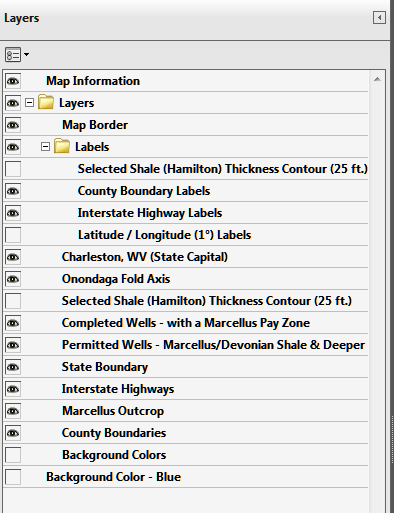Select Interstate Highway Labels layer name

(x=150, y=213)
